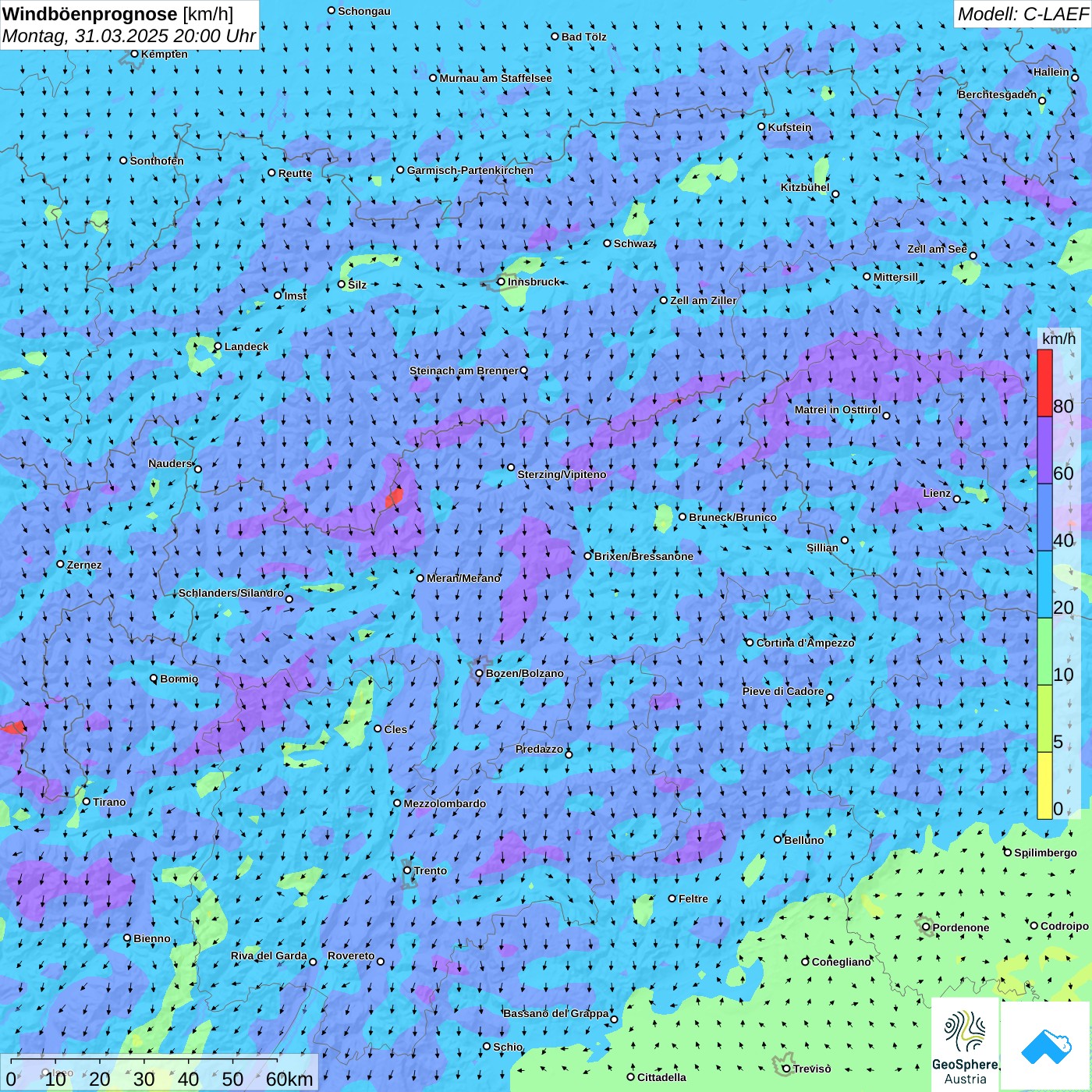This screenshot has width=1092, height=1092.
Task: Click the km/h legend heading
Action: click(x=1058, y=339)
